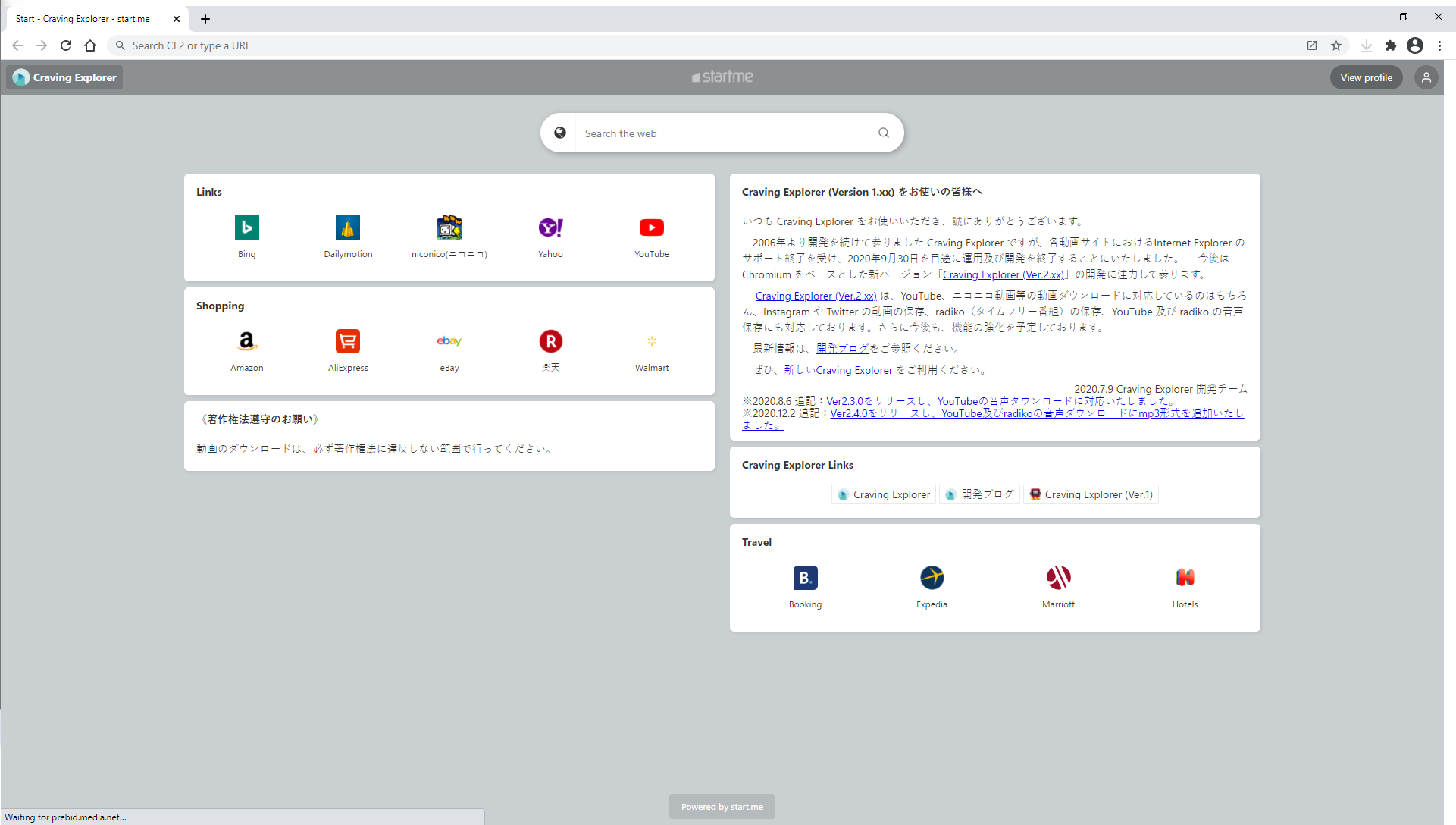Screen dimensions: 1456x825
Task: Open the browser profile avatar
Action: (x=1415, y=45)
